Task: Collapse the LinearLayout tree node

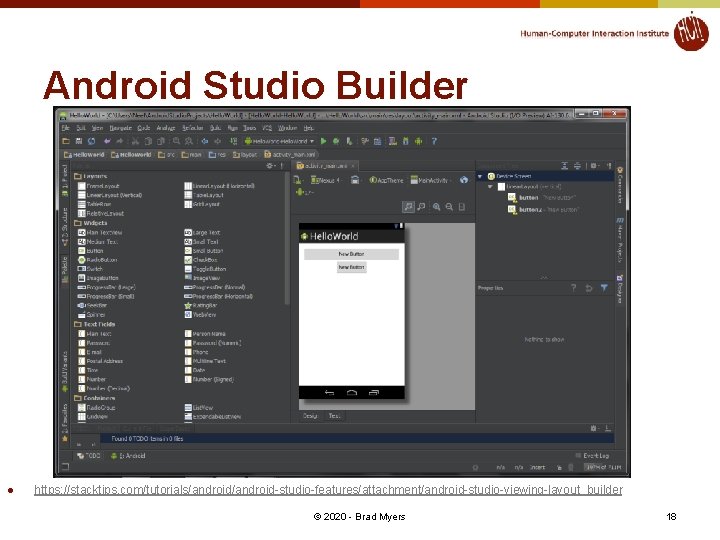Action: click(490, 186)
